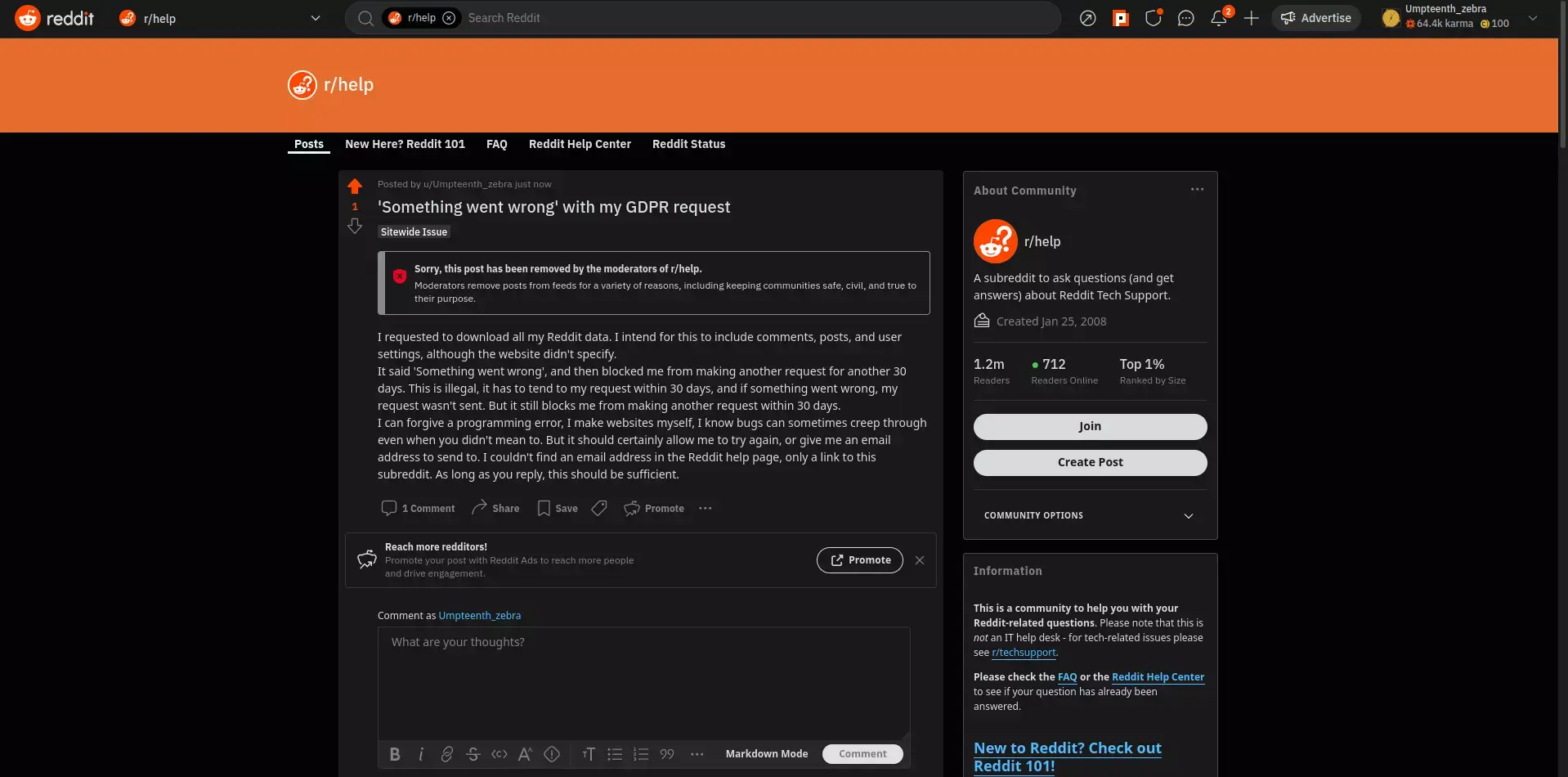Click the post flair tag icon
Viewport: 1568px width, 777px height.
[599, 508]
